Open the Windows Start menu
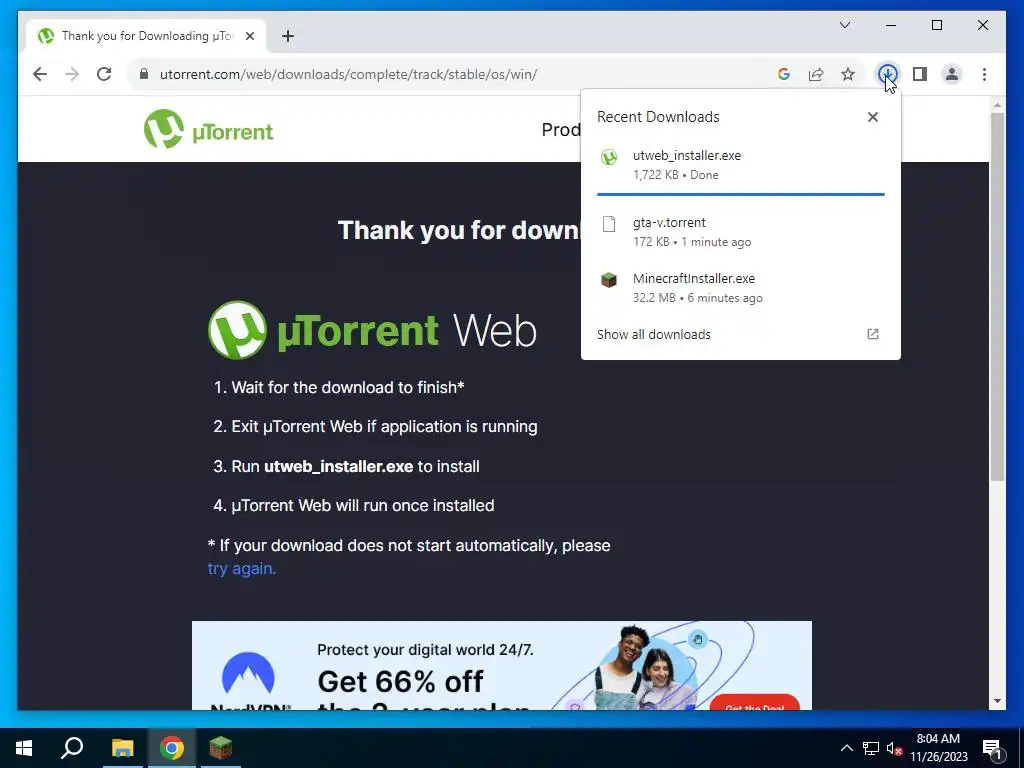Image resolution: width=1024 pixels, height=768 pixels. pyautogui.click(x=24, y=748)
